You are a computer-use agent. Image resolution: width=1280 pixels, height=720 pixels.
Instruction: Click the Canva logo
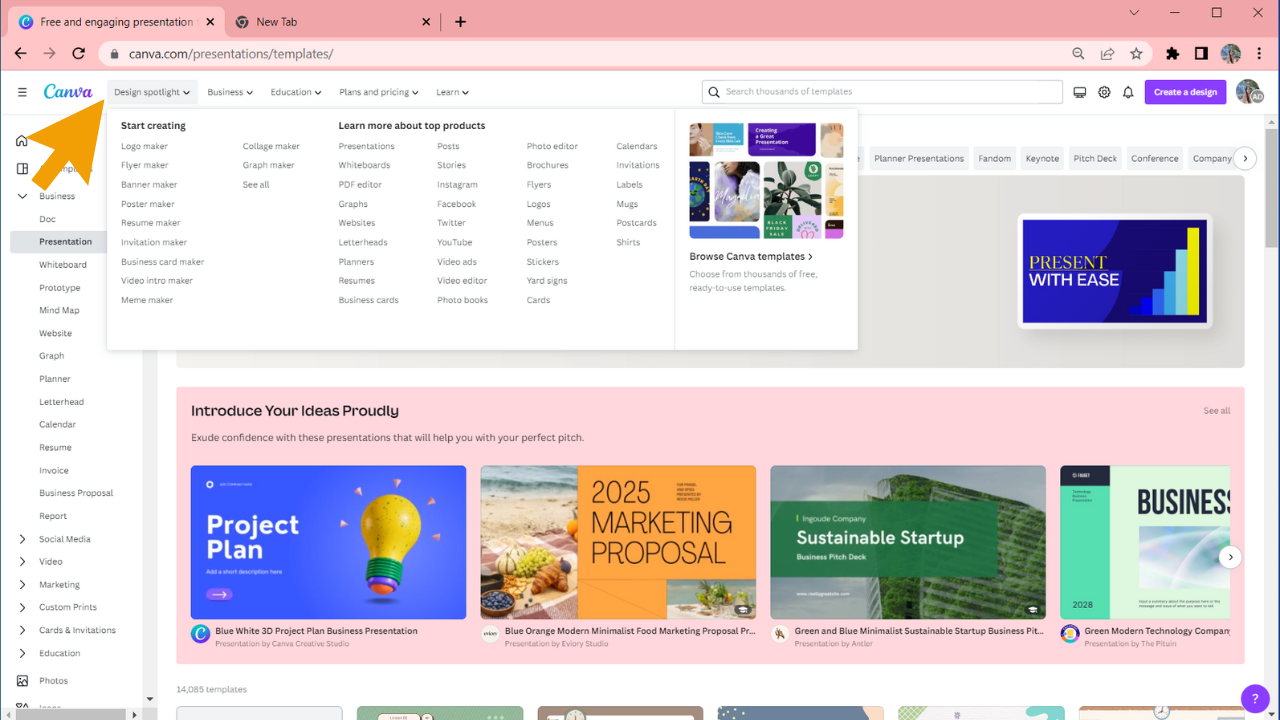click(x=68, y=92)
